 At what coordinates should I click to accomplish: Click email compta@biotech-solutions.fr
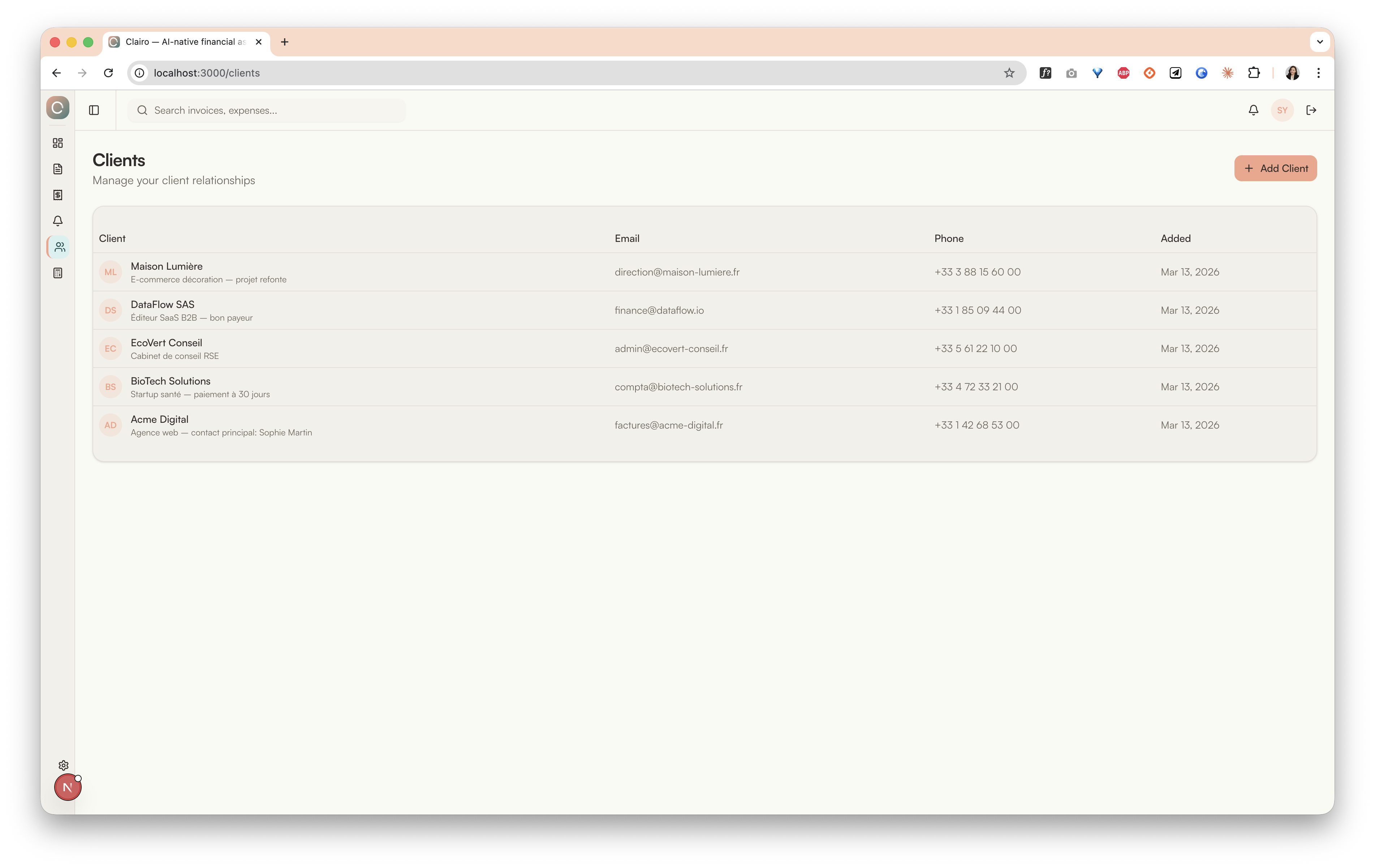pyautogui.click(x=678, y=387)
